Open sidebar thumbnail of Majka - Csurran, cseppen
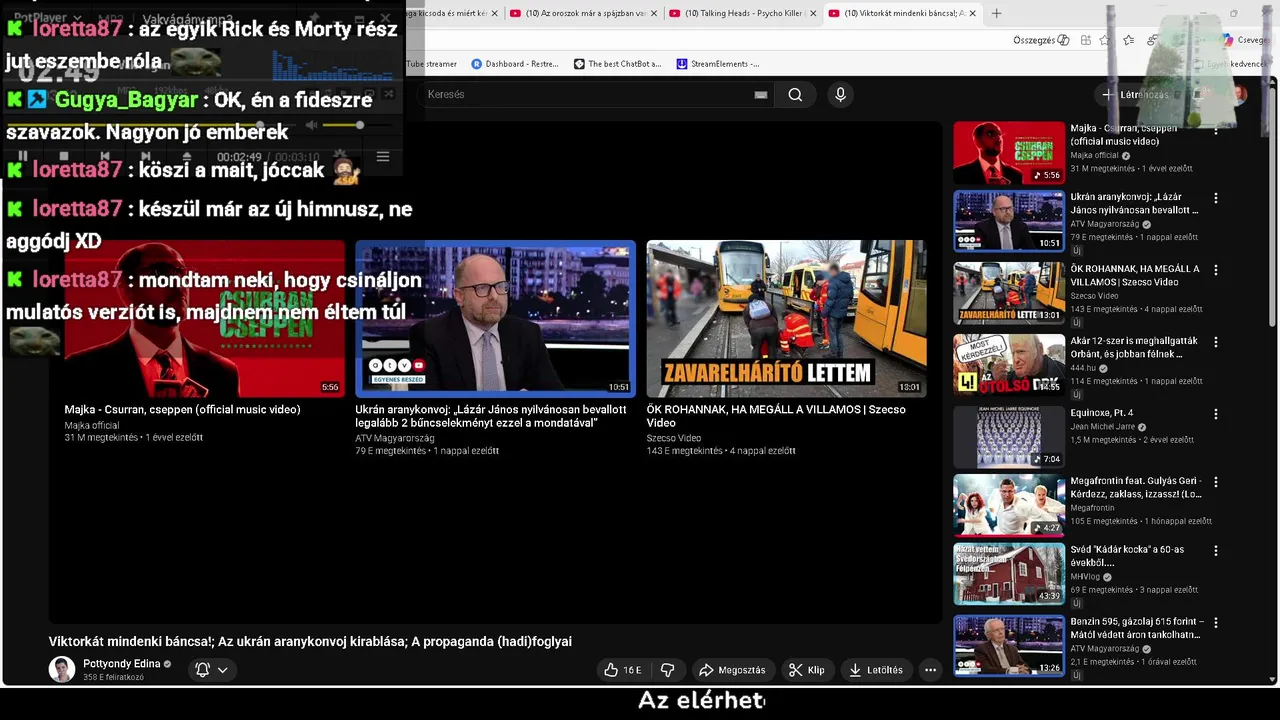This screenshot has height=720, width=1280. point(1009,153)
